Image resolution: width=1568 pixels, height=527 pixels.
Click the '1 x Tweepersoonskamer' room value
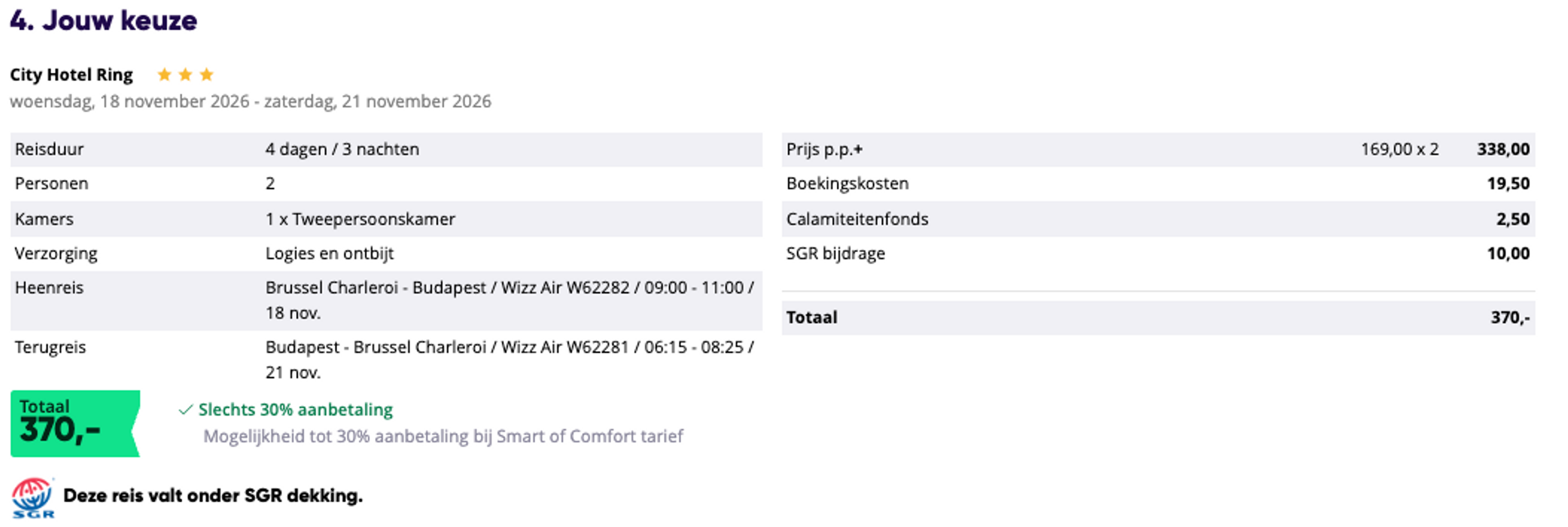coord(360,219)
